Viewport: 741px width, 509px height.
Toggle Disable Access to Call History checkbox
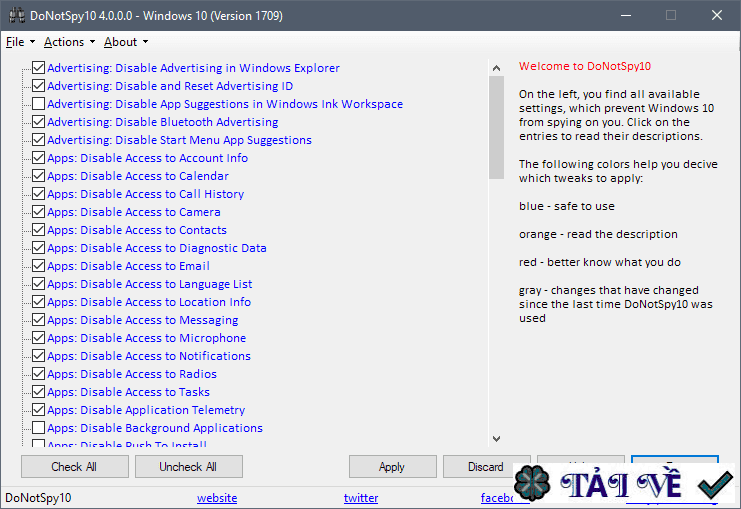[39, 193]
